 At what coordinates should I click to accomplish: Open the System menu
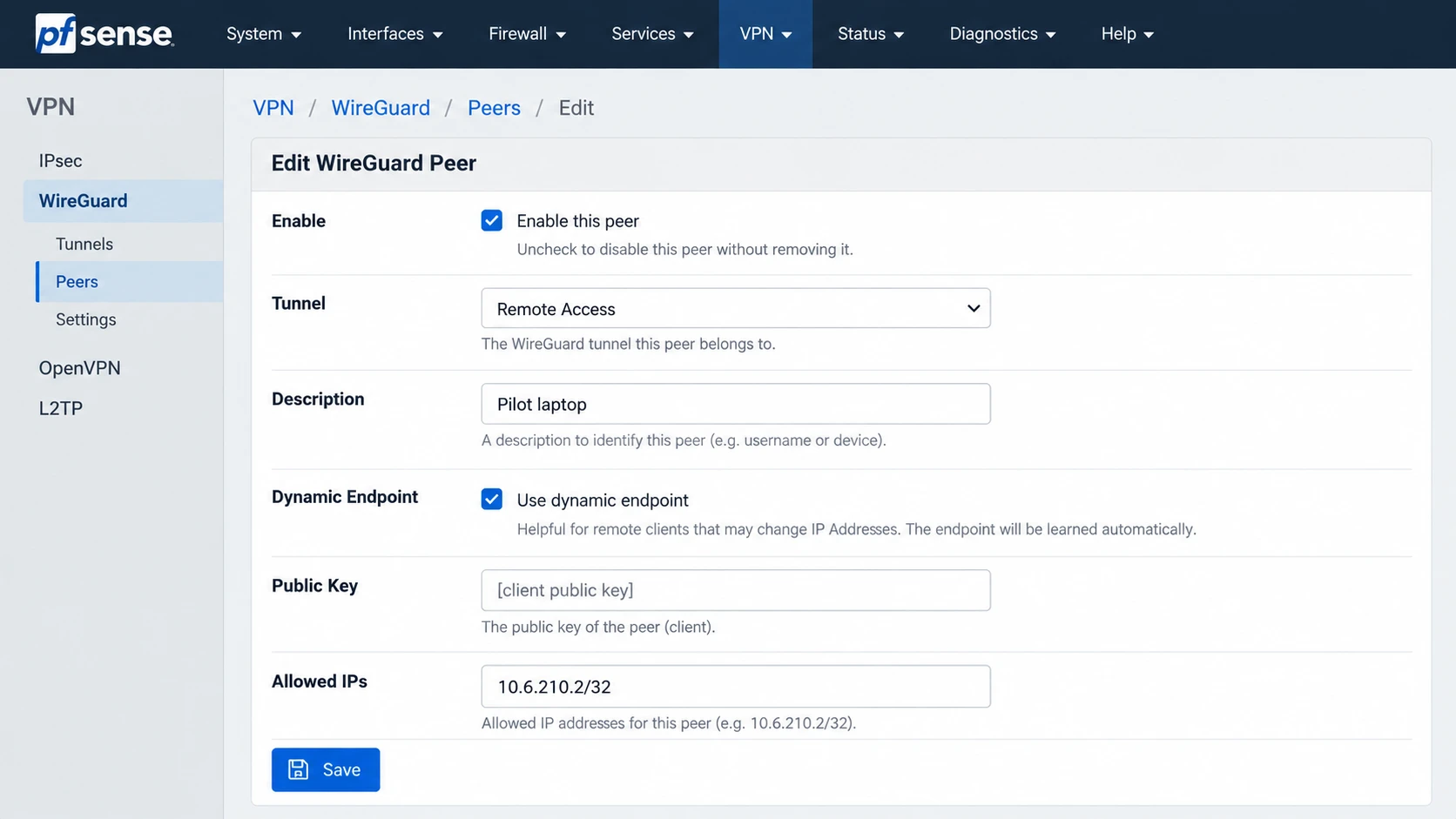pyautogui.click(x=264, y=34)
